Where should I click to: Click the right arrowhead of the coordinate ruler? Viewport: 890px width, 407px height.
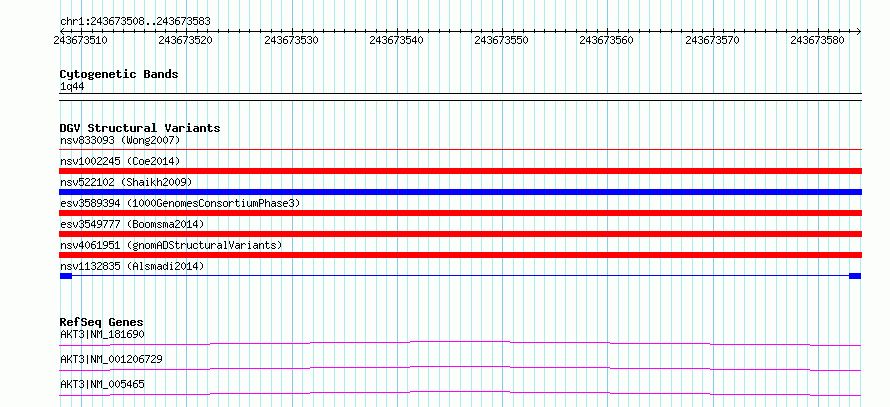859,31
